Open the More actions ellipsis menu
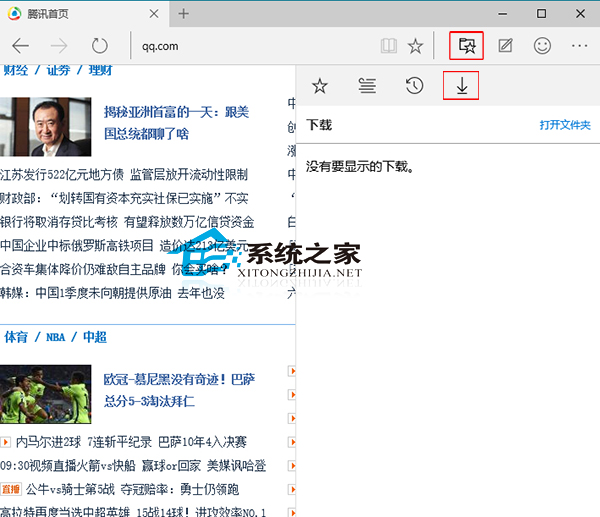 click(x=579, y=46)
